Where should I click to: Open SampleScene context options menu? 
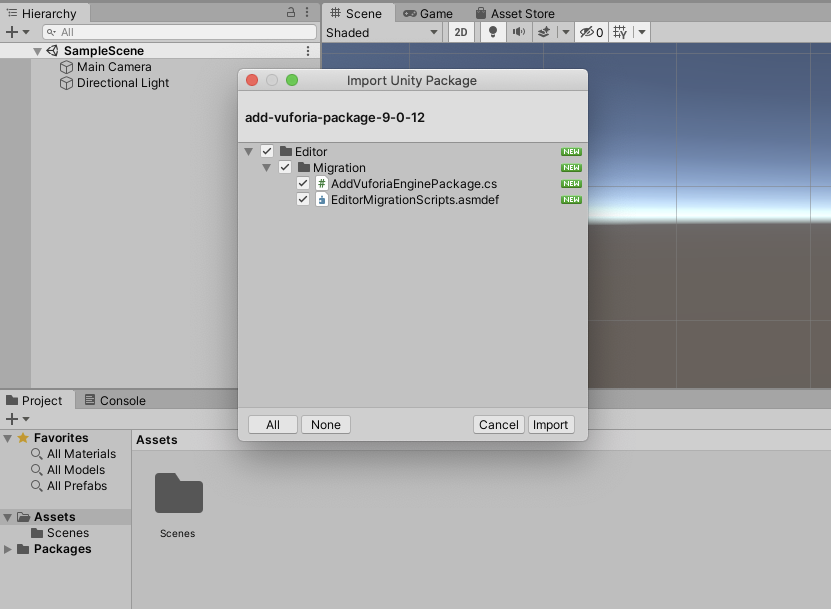click(308, 51)
